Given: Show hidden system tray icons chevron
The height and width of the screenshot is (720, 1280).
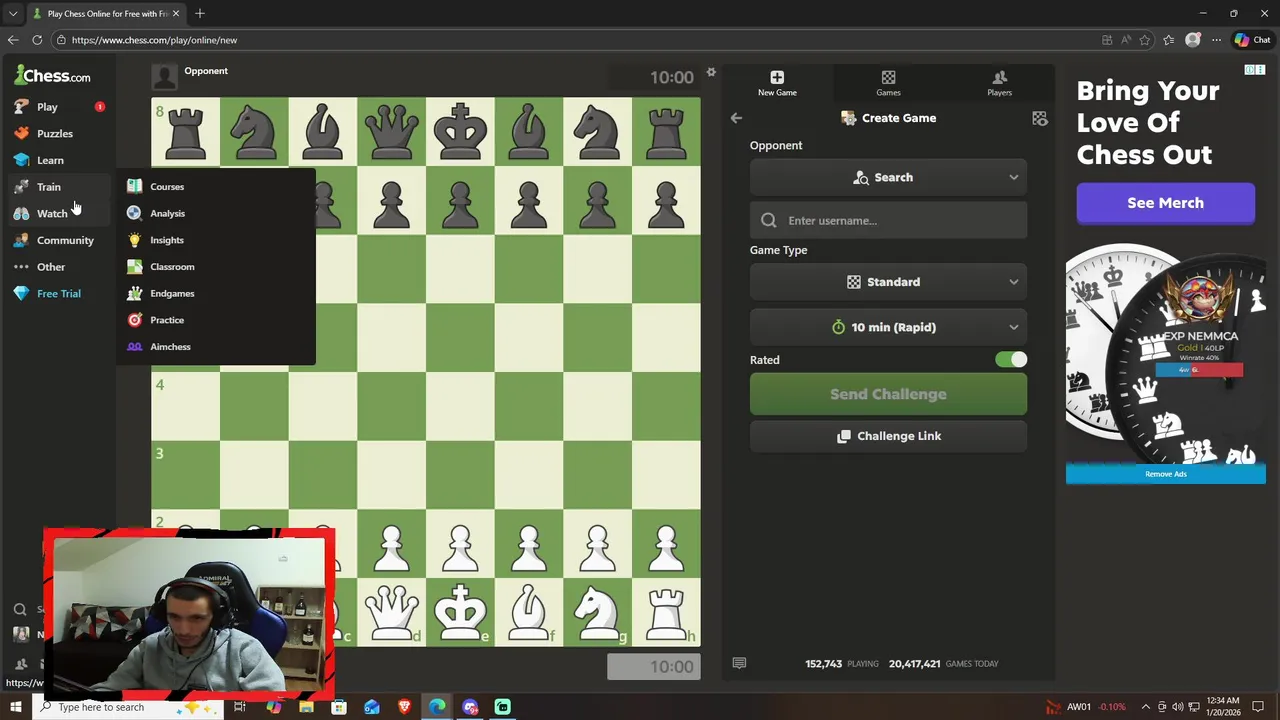Looking at the screenshot, I should (x=1146, y=707).
